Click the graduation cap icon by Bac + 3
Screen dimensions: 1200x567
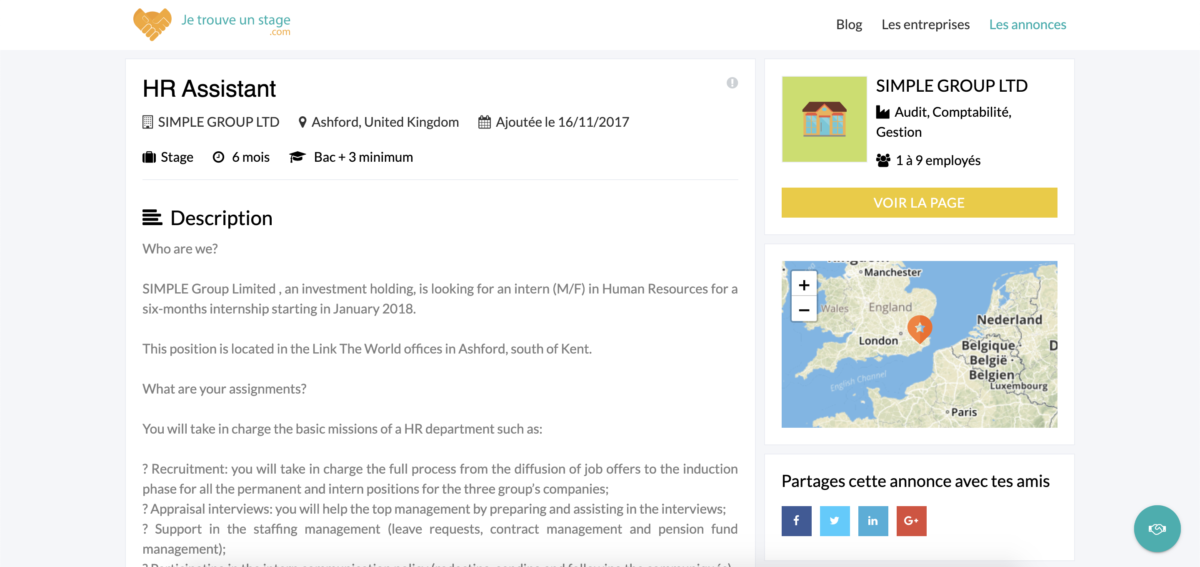(297, 157)
